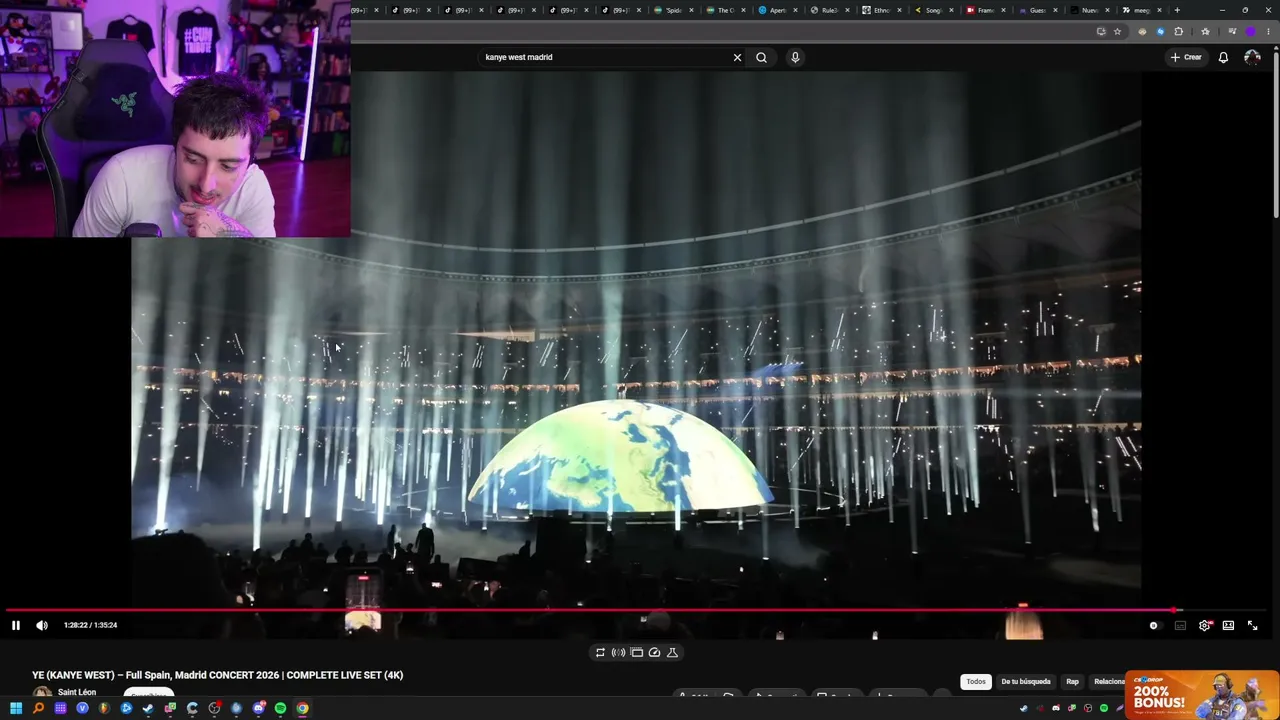Select the De tu búsqueda filter chip
The width and height of the screenshot is (1280, 720).
(1026, 682)
